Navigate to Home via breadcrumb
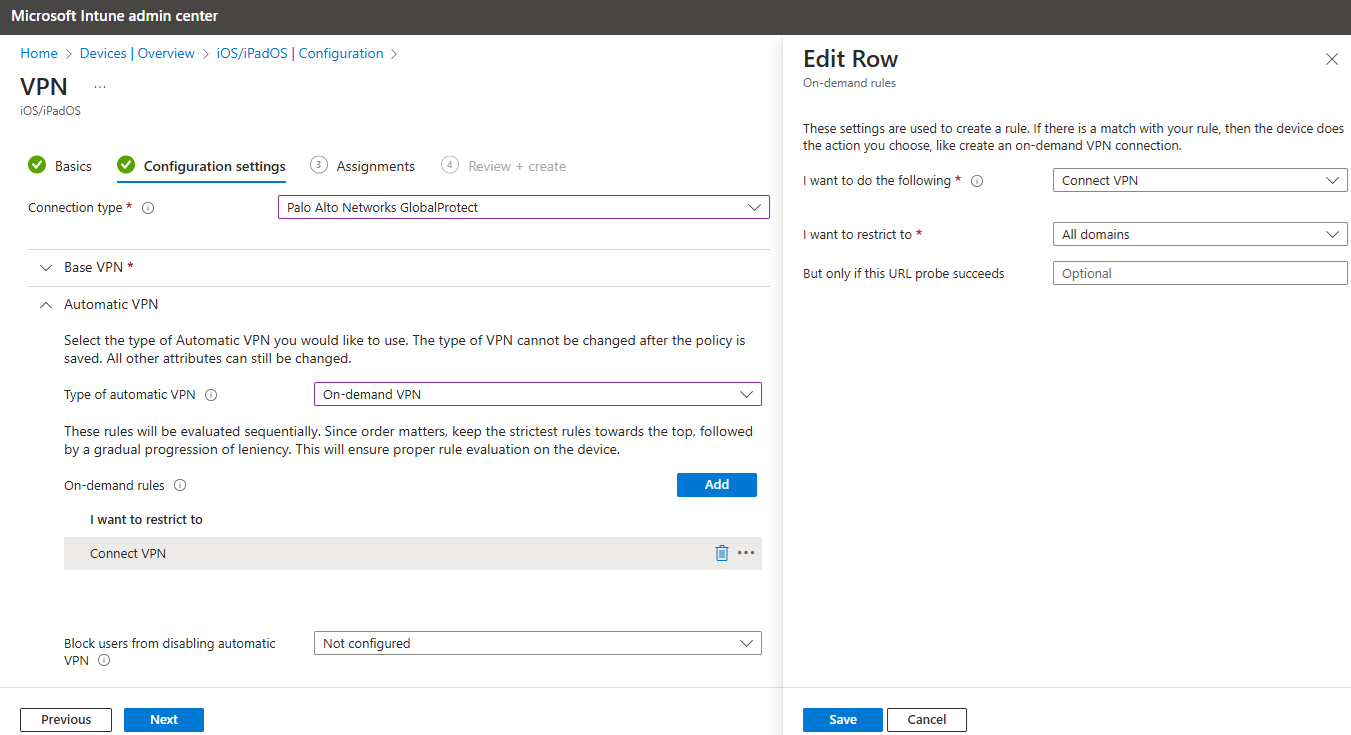1351x735 pixels. [x=39, y=53]
